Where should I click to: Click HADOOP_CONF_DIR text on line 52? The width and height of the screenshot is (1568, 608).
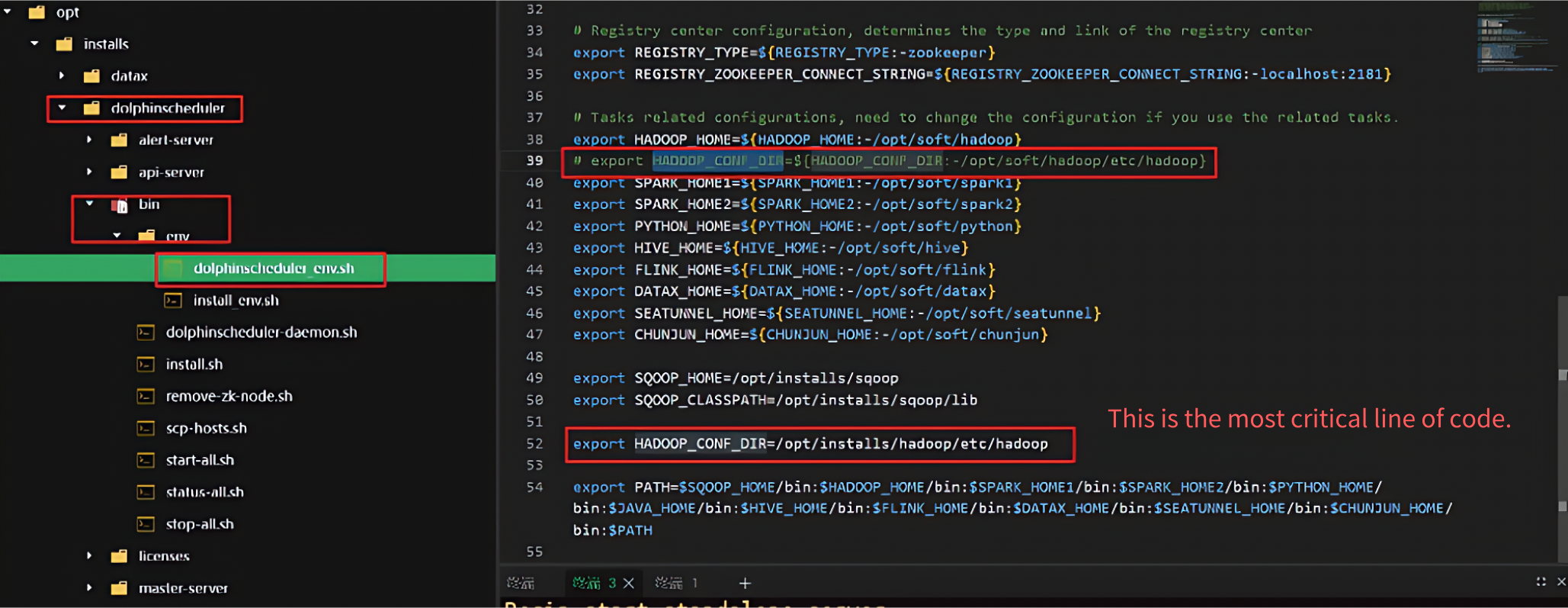click(701, 444)
